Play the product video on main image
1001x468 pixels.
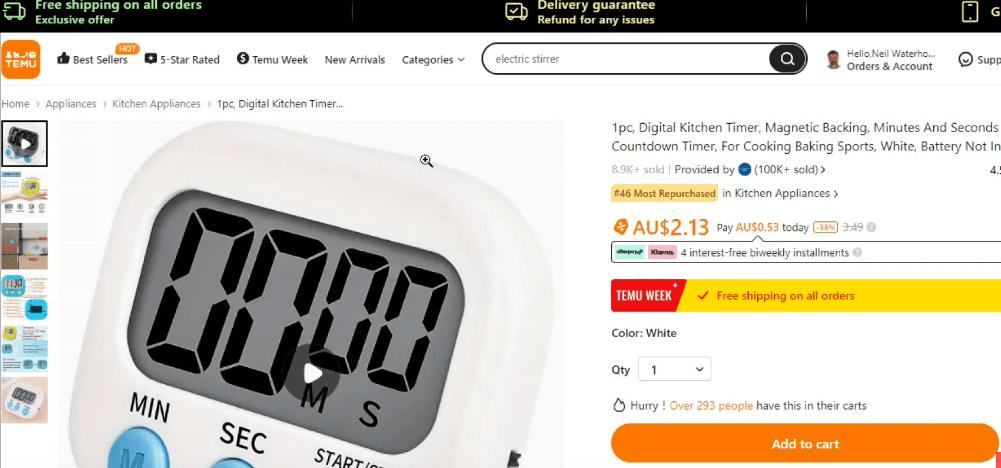click(x=312, y=374)
